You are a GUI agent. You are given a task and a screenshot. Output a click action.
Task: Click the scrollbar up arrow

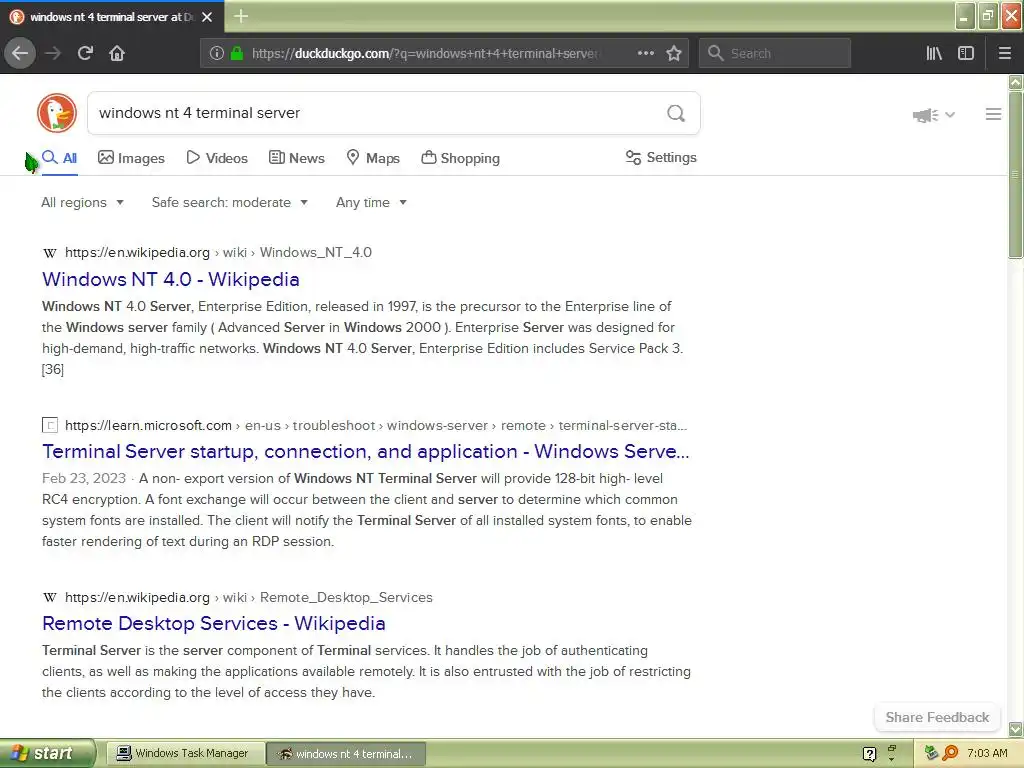[1016, 82]
